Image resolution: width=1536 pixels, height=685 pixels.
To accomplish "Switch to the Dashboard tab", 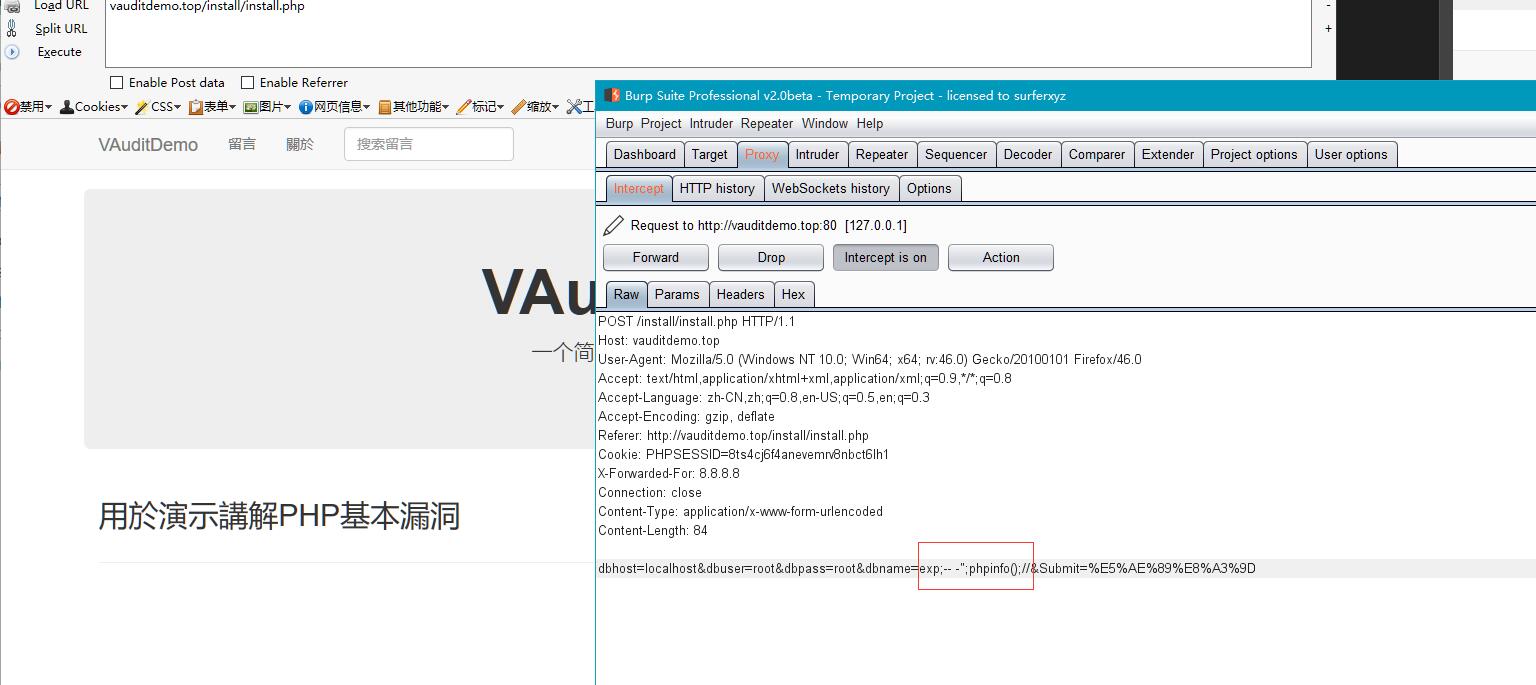I will pos(645,155).
